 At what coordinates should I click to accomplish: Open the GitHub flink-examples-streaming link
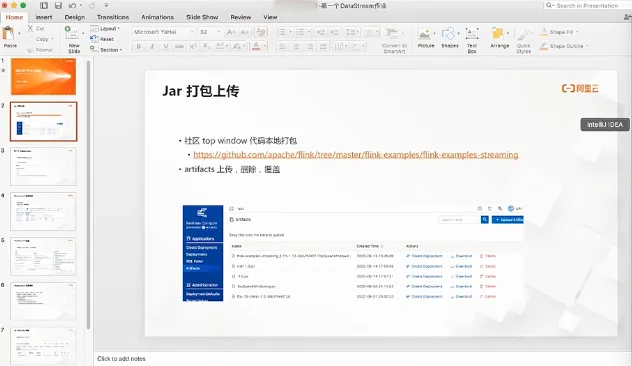(x=356, y=155)
